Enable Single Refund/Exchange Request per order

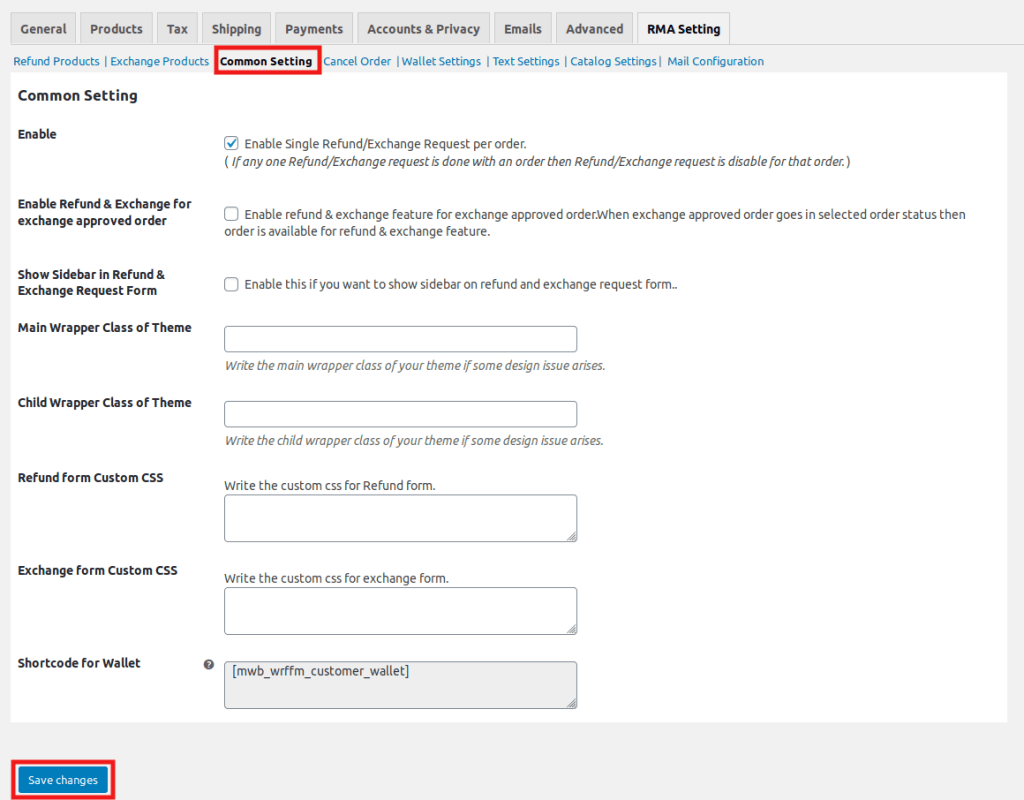click(x=231, y=143)
